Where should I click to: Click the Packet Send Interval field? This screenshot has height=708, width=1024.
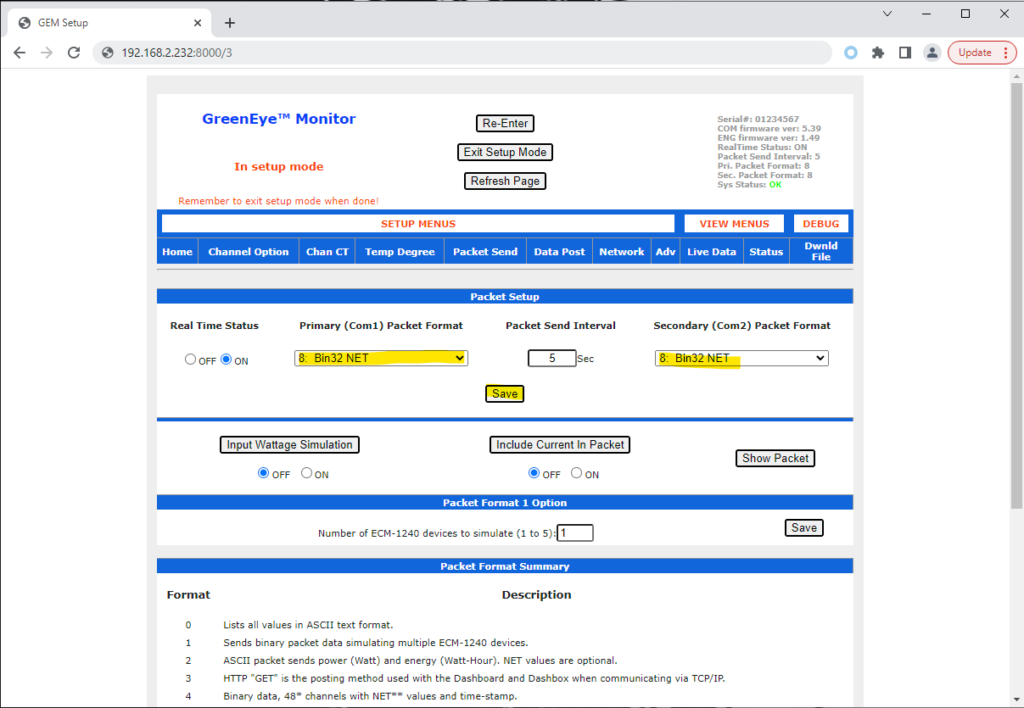click(552, 358)
